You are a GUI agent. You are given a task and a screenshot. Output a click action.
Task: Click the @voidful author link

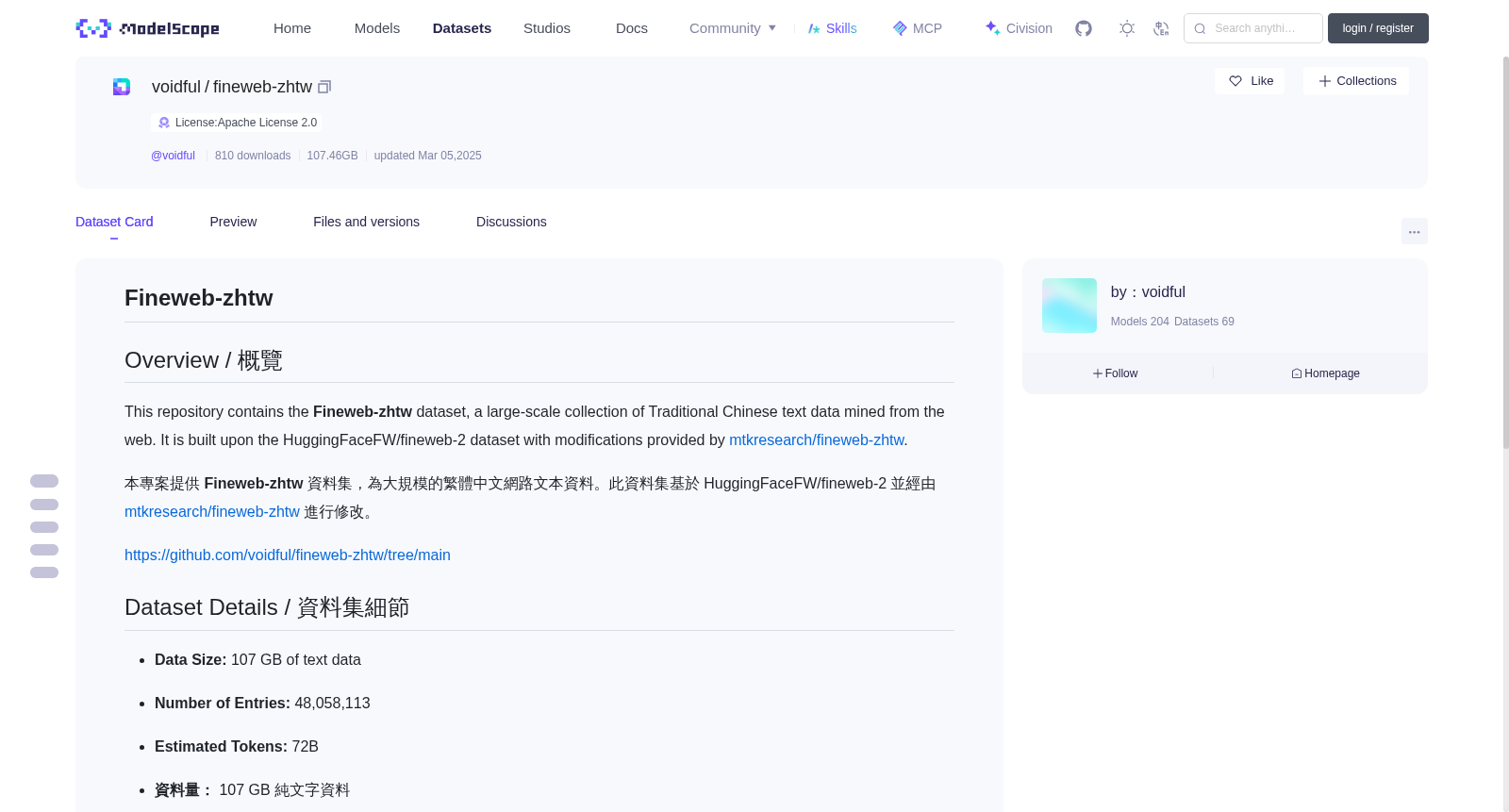(173, 156)
